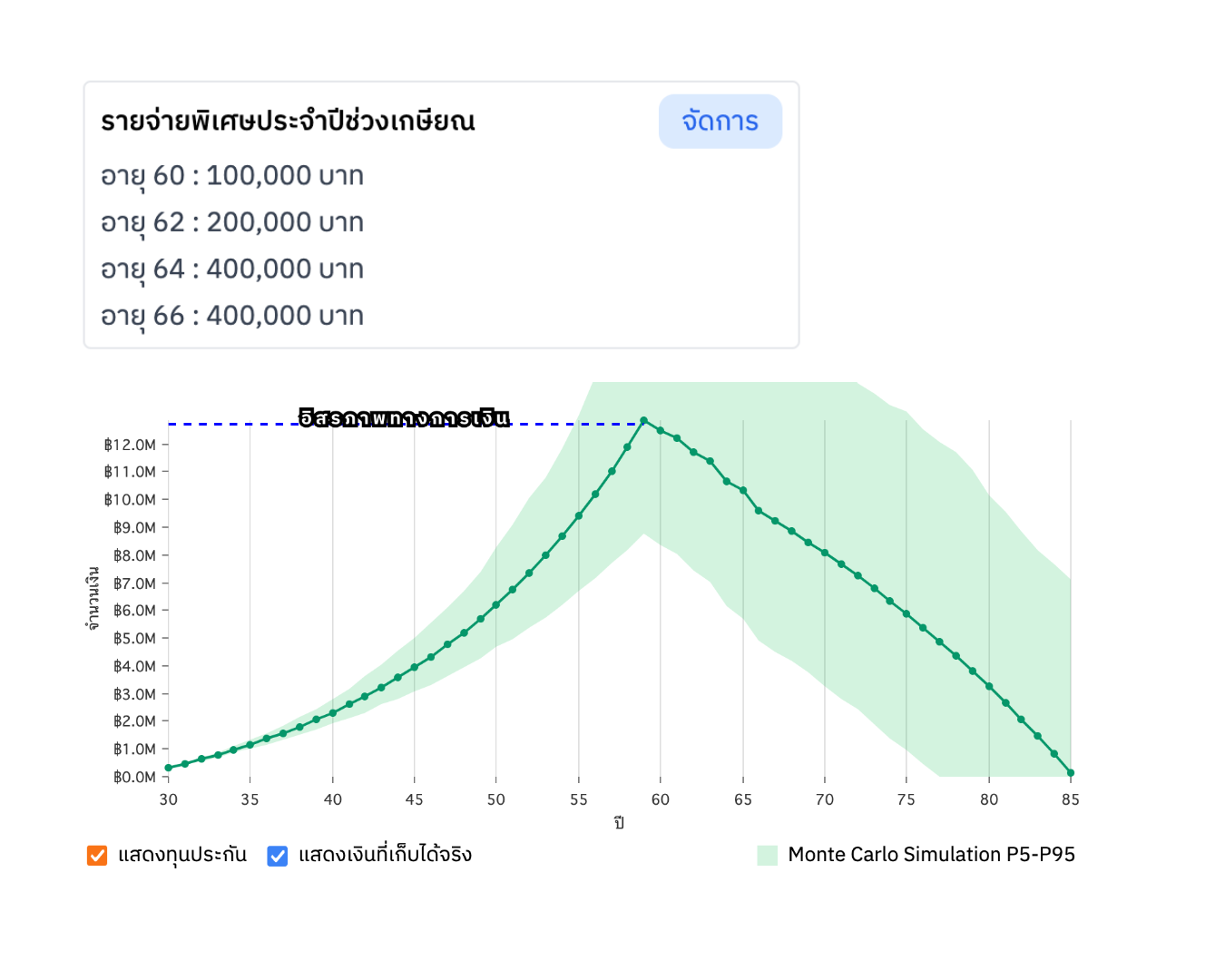The width and height of the screenshot is (1225, 980).
Task: Select the data point at age 70
Action: (x=825, y=553)
